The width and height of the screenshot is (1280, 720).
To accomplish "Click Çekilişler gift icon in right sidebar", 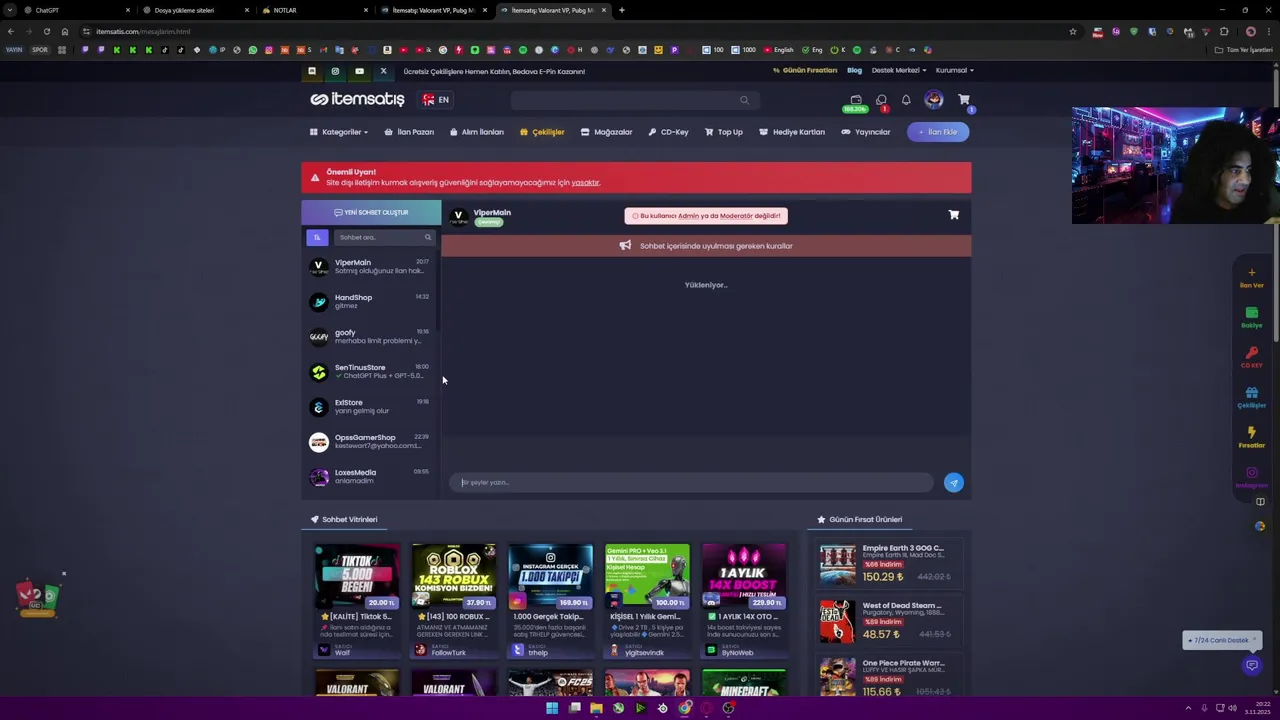I will (1251, 393).
